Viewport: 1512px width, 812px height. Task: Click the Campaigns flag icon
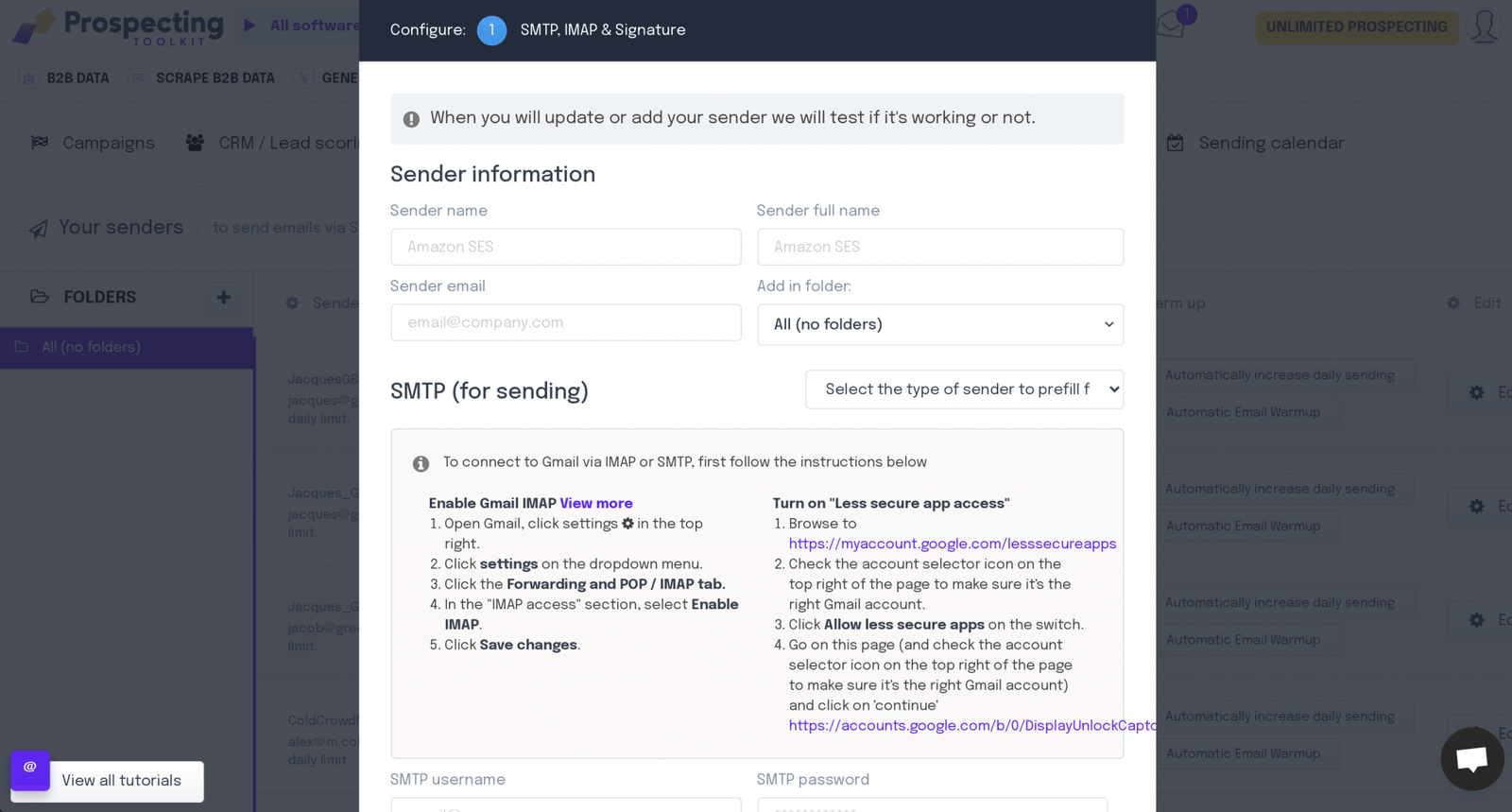pos(39,143)
